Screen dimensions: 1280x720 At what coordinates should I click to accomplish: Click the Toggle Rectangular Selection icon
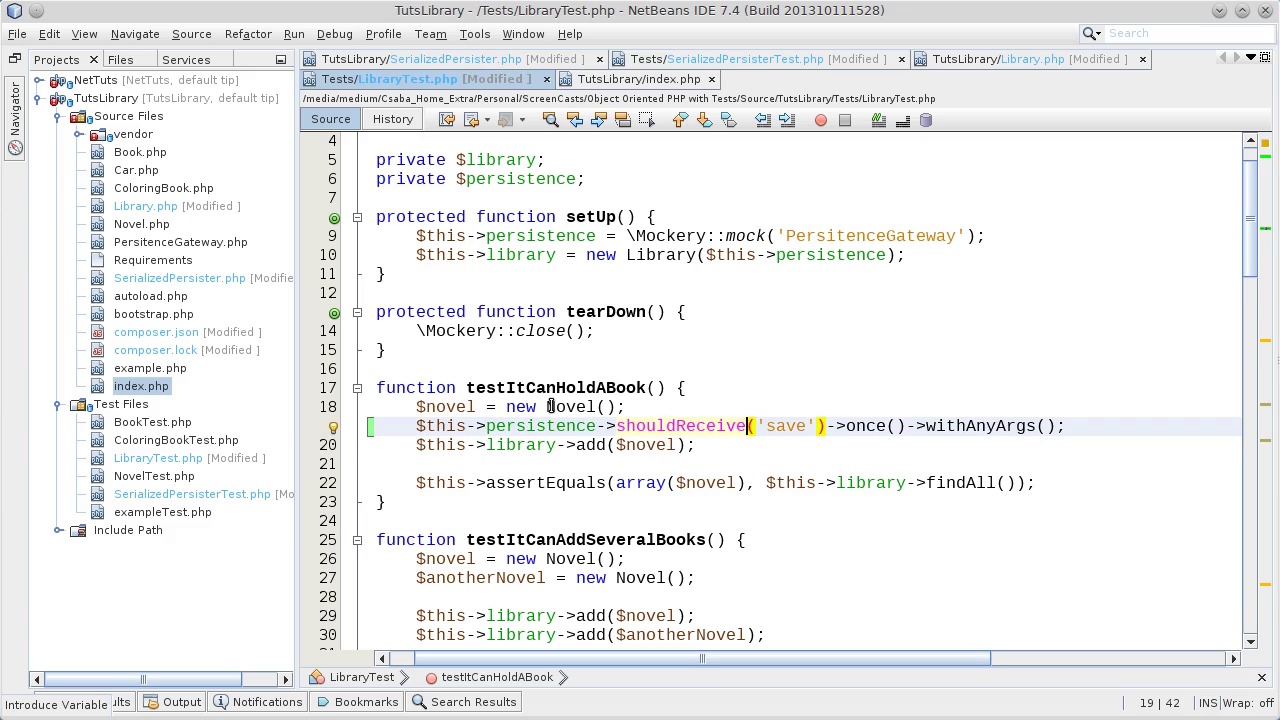click(646, 120)
